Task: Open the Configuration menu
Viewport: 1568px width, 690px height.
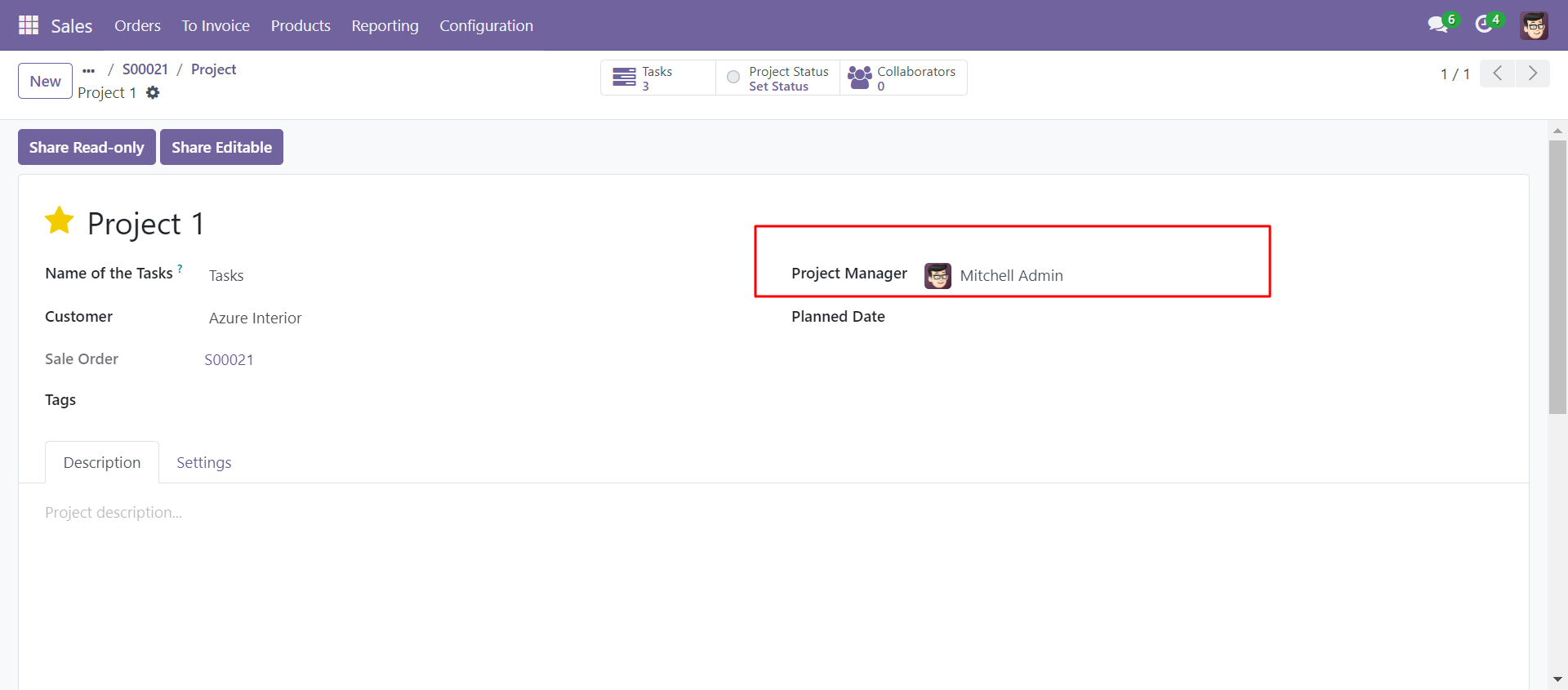Action: pos(486,25)
